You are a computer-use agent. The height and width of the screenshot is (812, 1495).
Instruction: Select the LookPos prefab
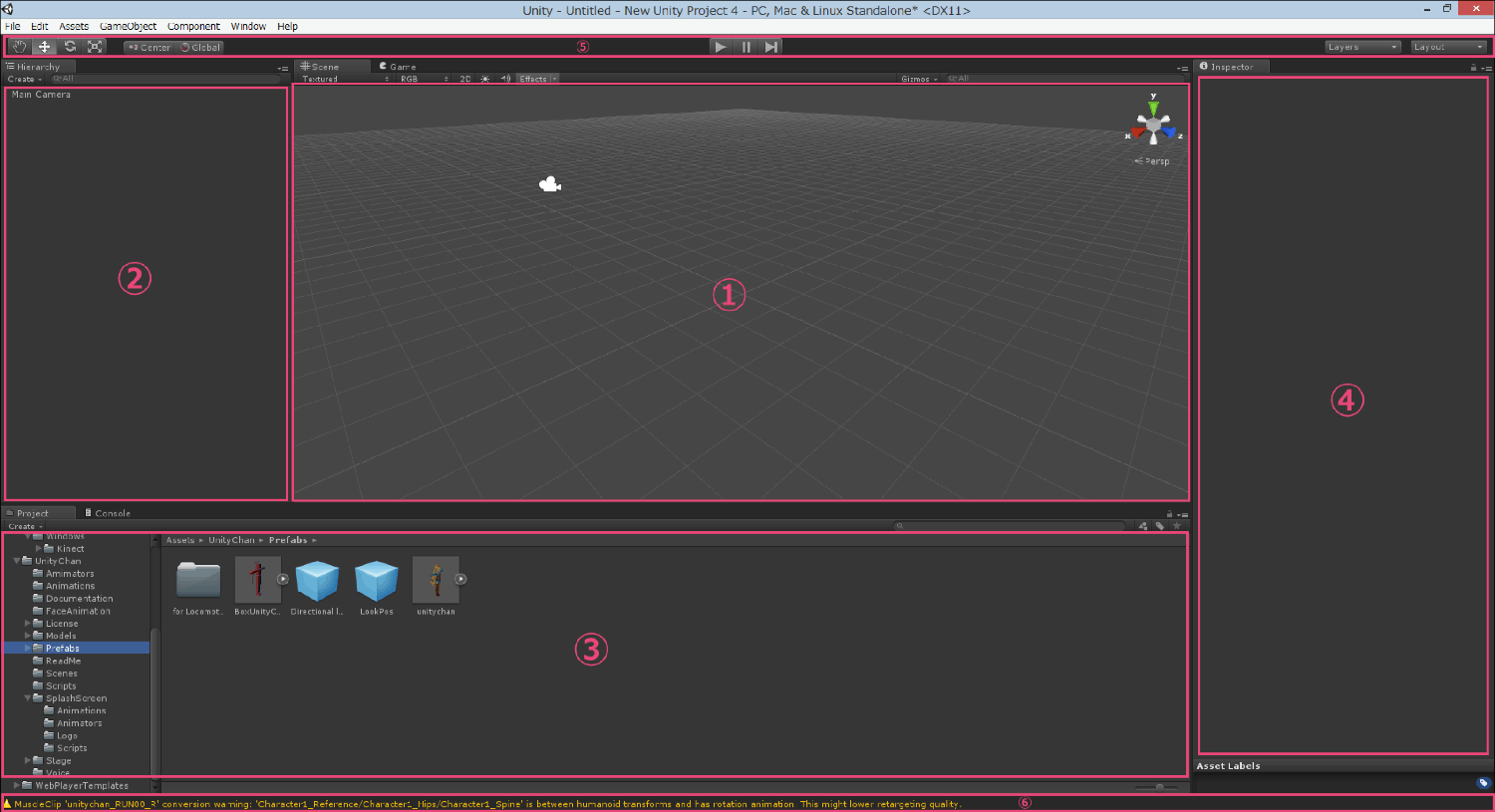[377, 580]
